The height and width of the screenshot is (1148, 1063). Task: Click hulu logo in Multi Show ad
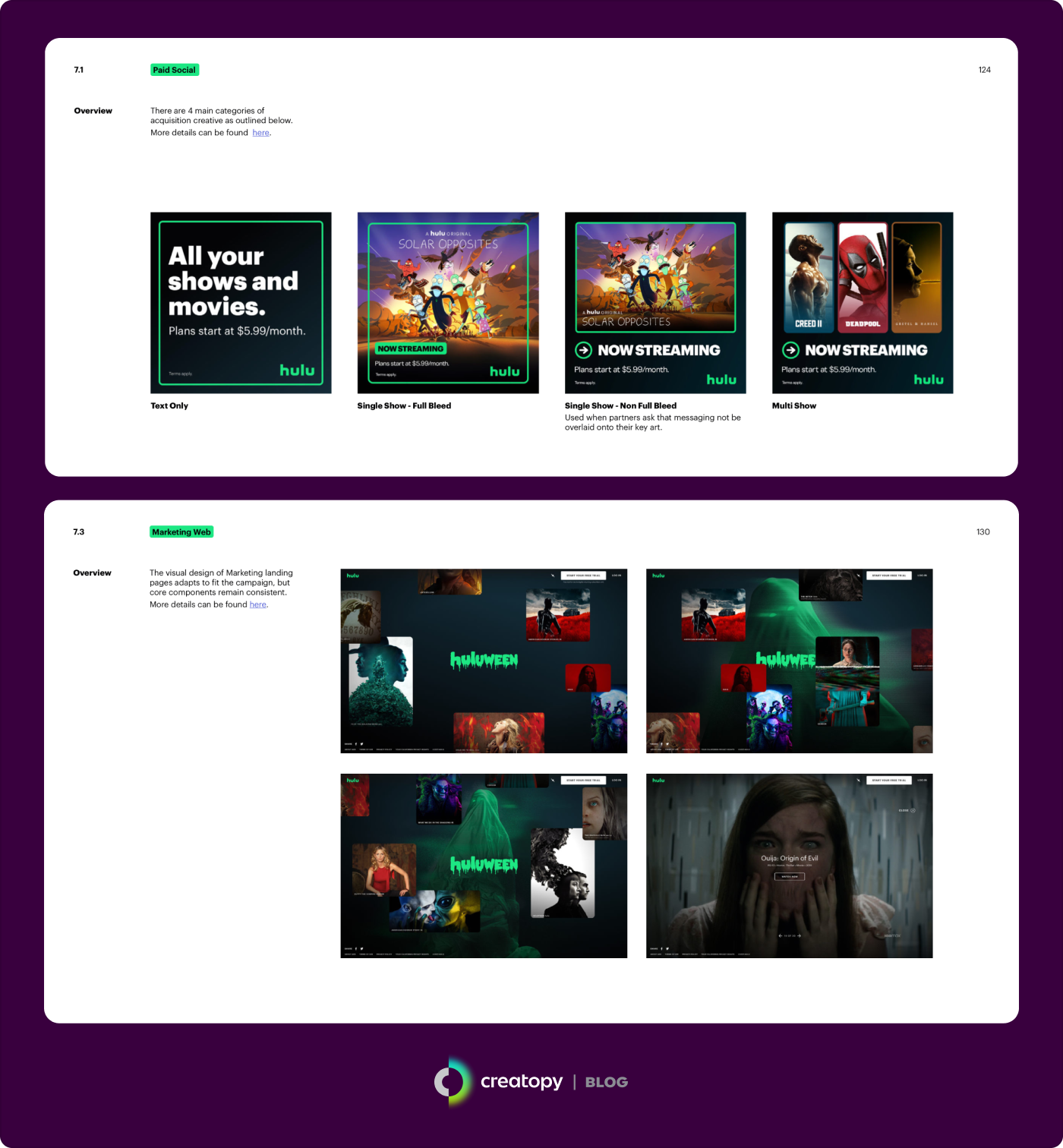click(x=929, y=380)
